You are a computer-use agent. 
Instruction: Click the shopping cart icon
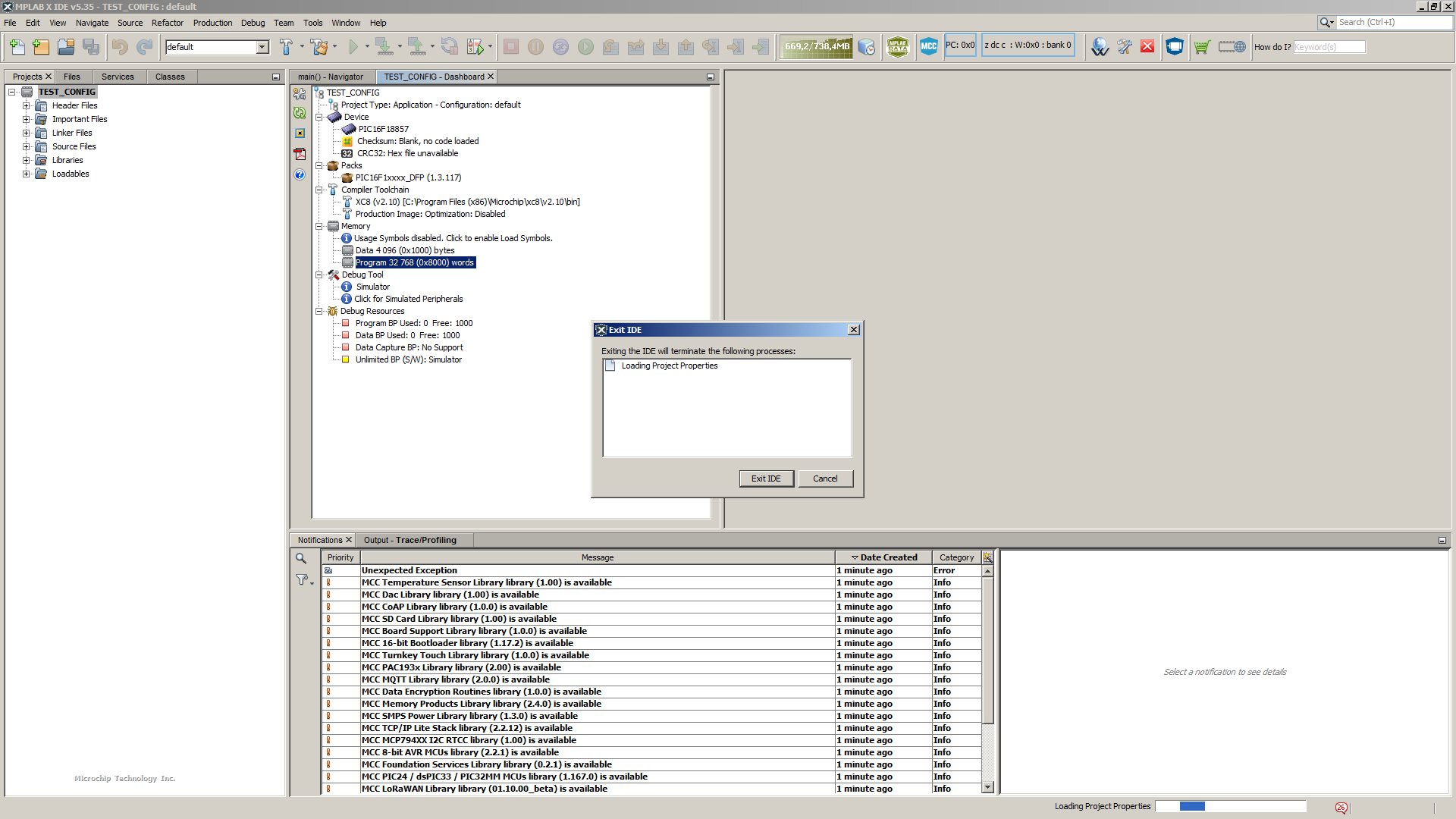pos(1201,47)
